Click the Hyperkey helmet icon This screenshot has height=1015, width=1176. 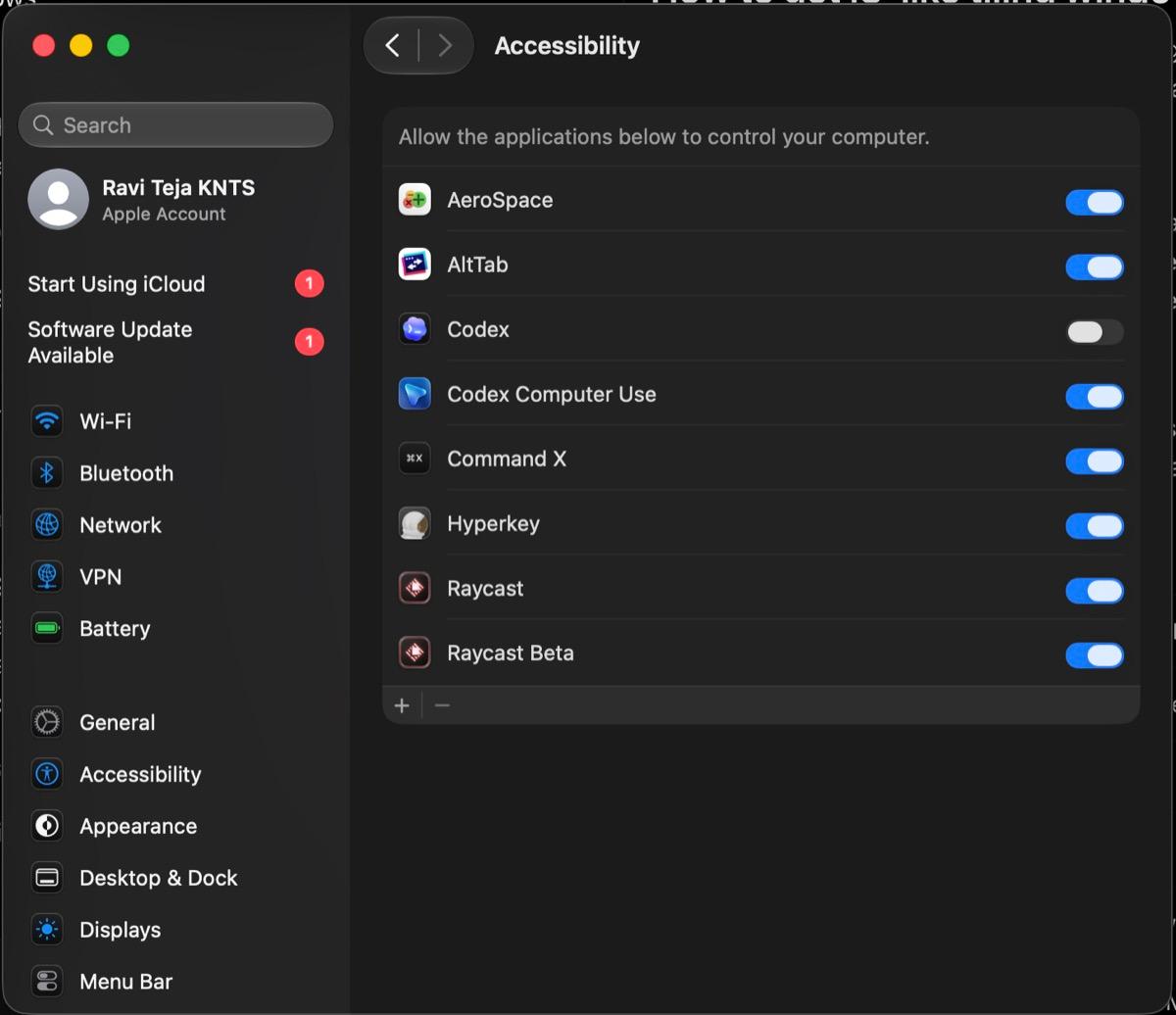coord(415,523)
